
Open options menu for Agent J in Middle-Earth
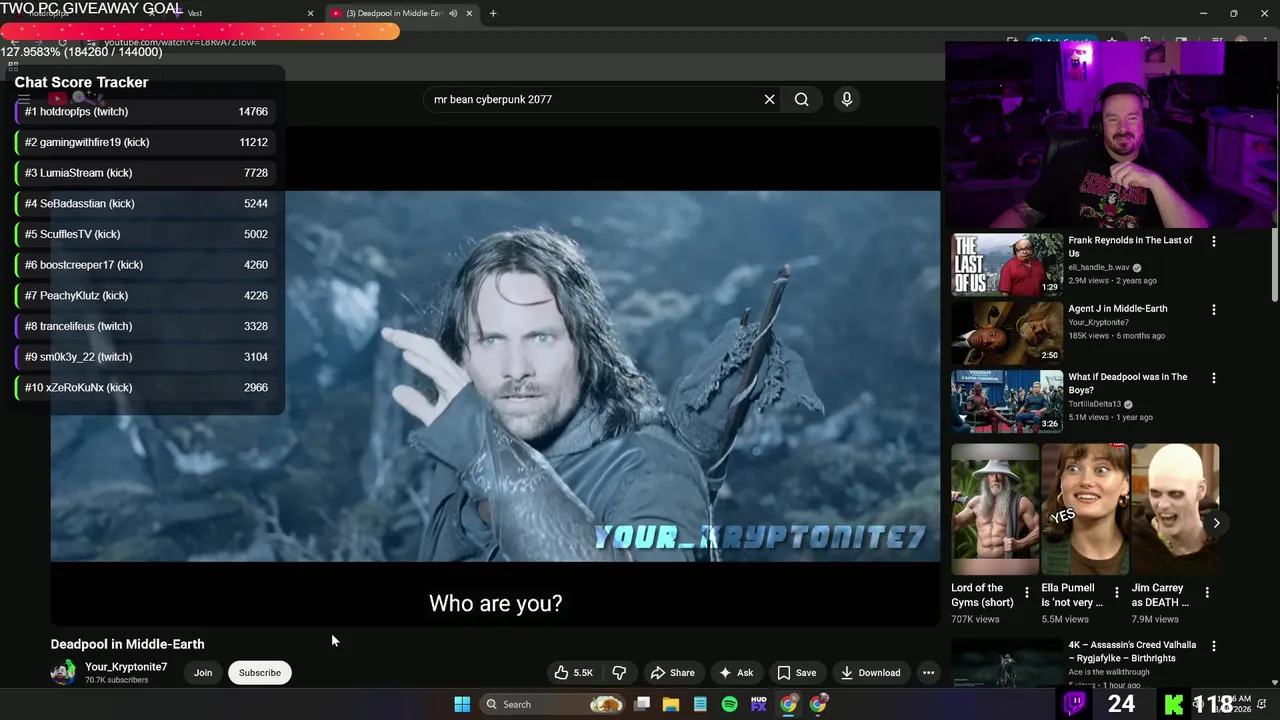coord(1214,310)
